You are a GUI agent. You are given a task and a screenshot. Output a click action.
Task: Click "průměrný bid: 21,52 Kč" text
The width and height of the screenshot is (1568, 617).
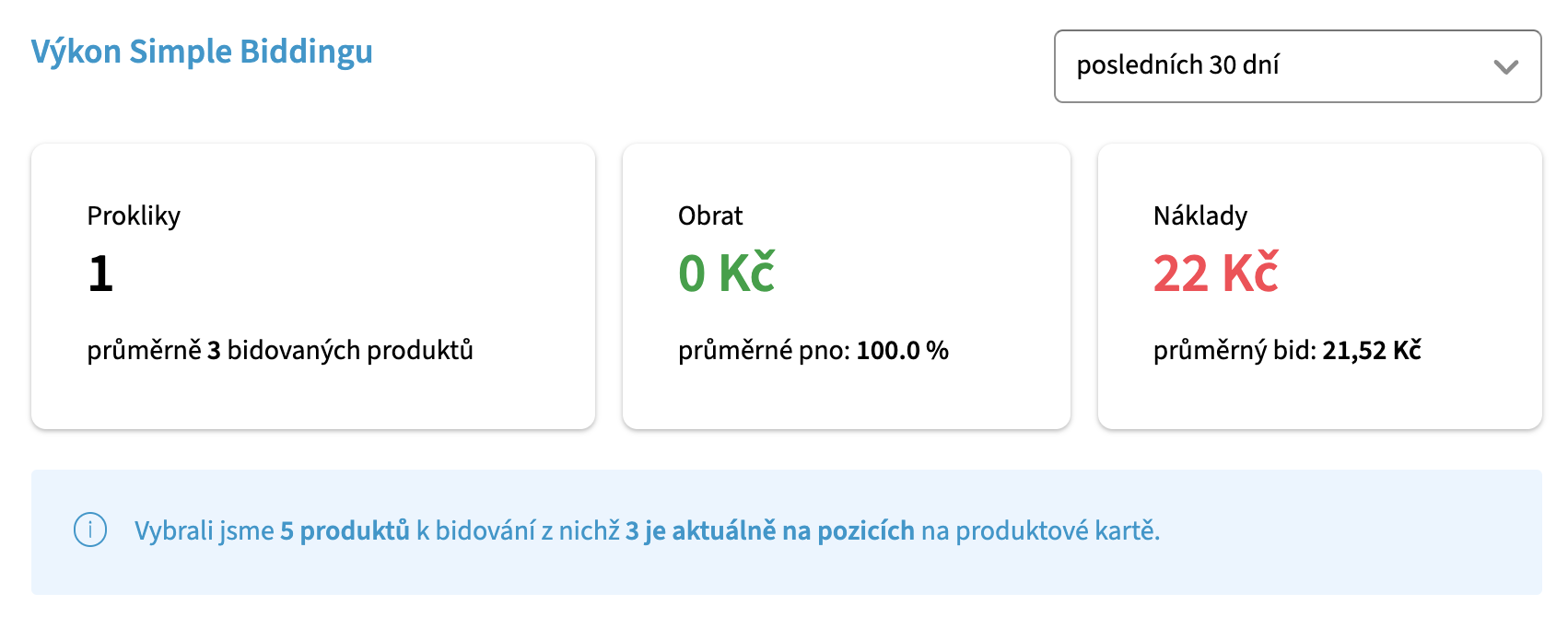point(1287,350)
